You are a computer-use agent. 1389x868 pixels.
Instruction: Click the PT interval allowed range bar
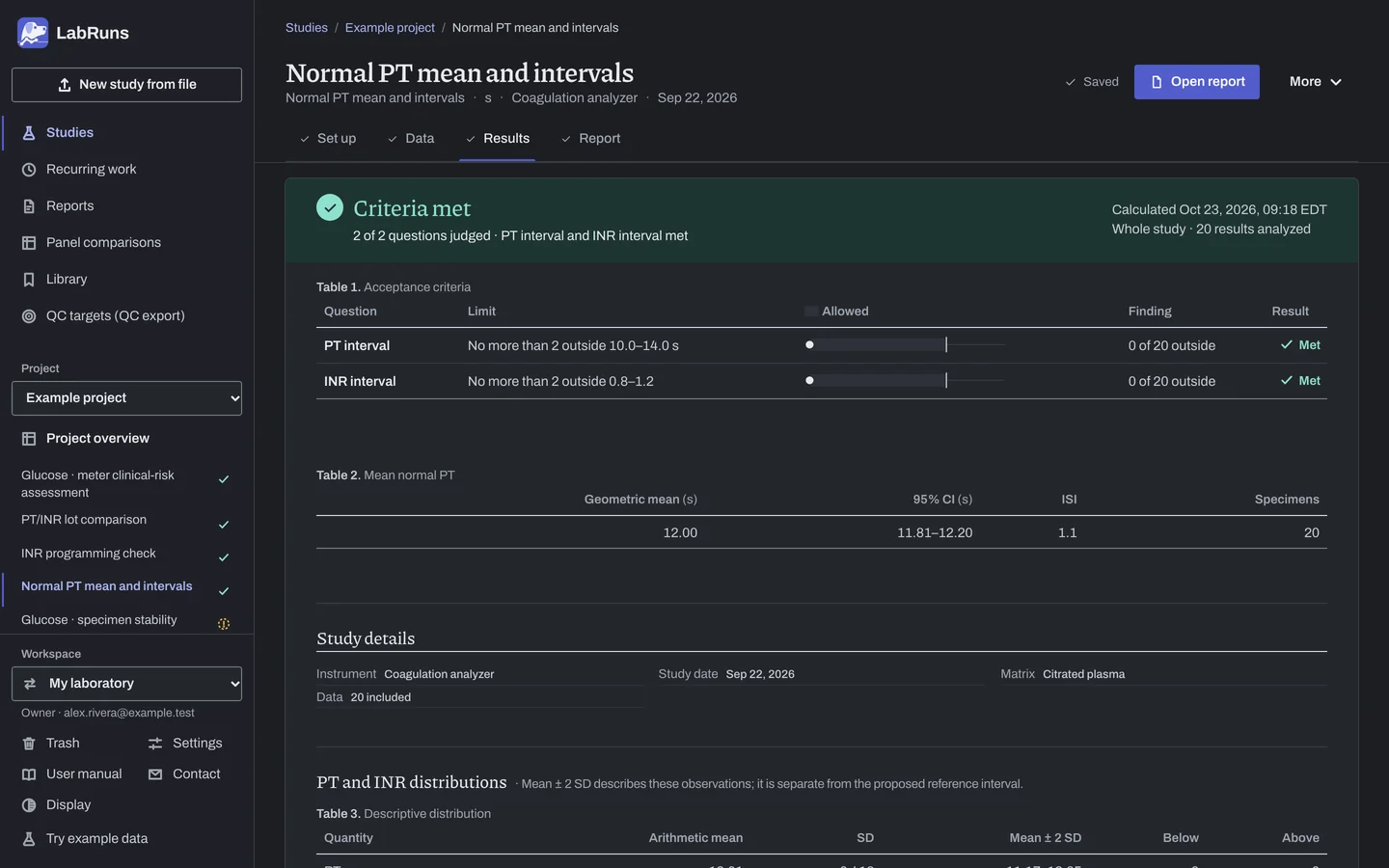click(905, 344)
